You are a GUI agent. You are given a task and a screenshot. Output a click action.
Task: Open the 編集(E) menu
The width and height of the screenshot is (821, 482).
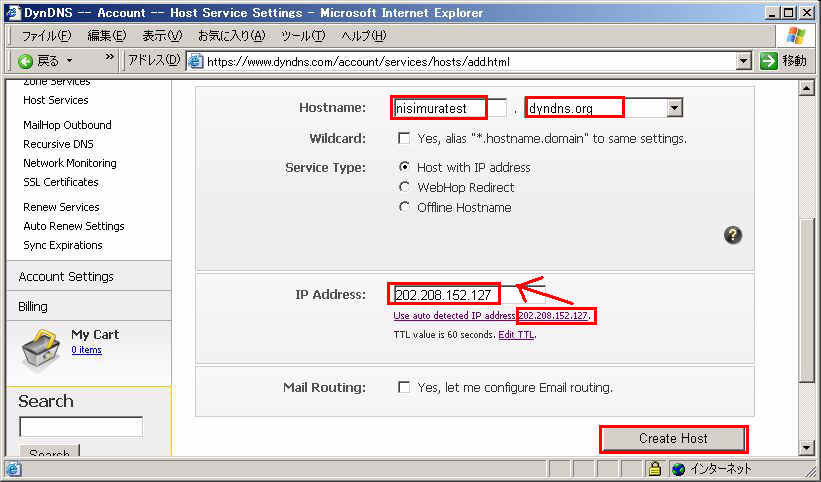(107, 36)
